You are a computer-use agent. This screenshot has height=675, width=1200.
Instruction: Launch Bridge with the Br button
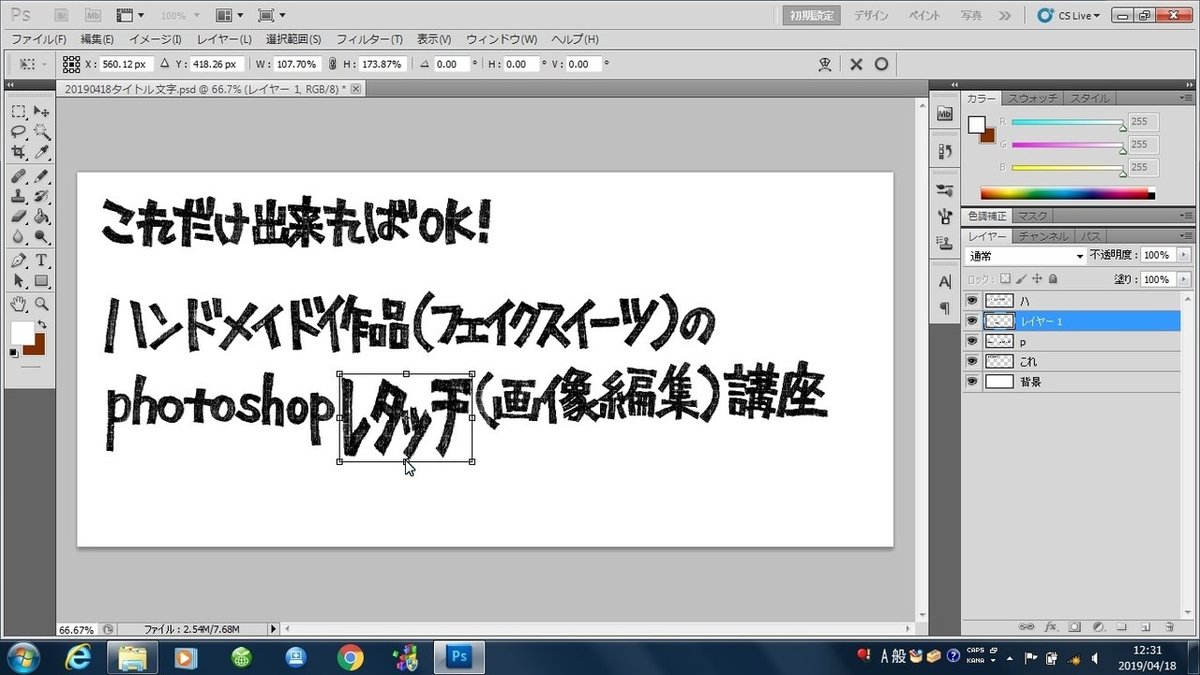(62, 15)
